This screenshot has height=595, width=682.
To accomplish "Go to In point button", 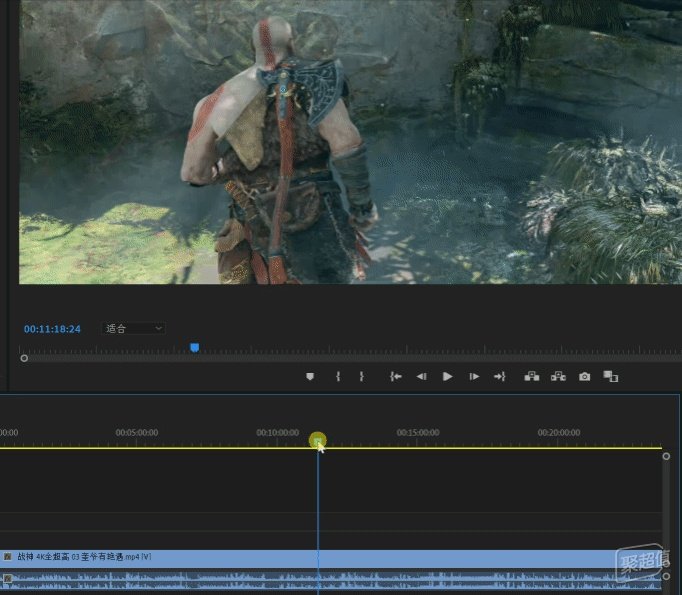I will (395, 377).
